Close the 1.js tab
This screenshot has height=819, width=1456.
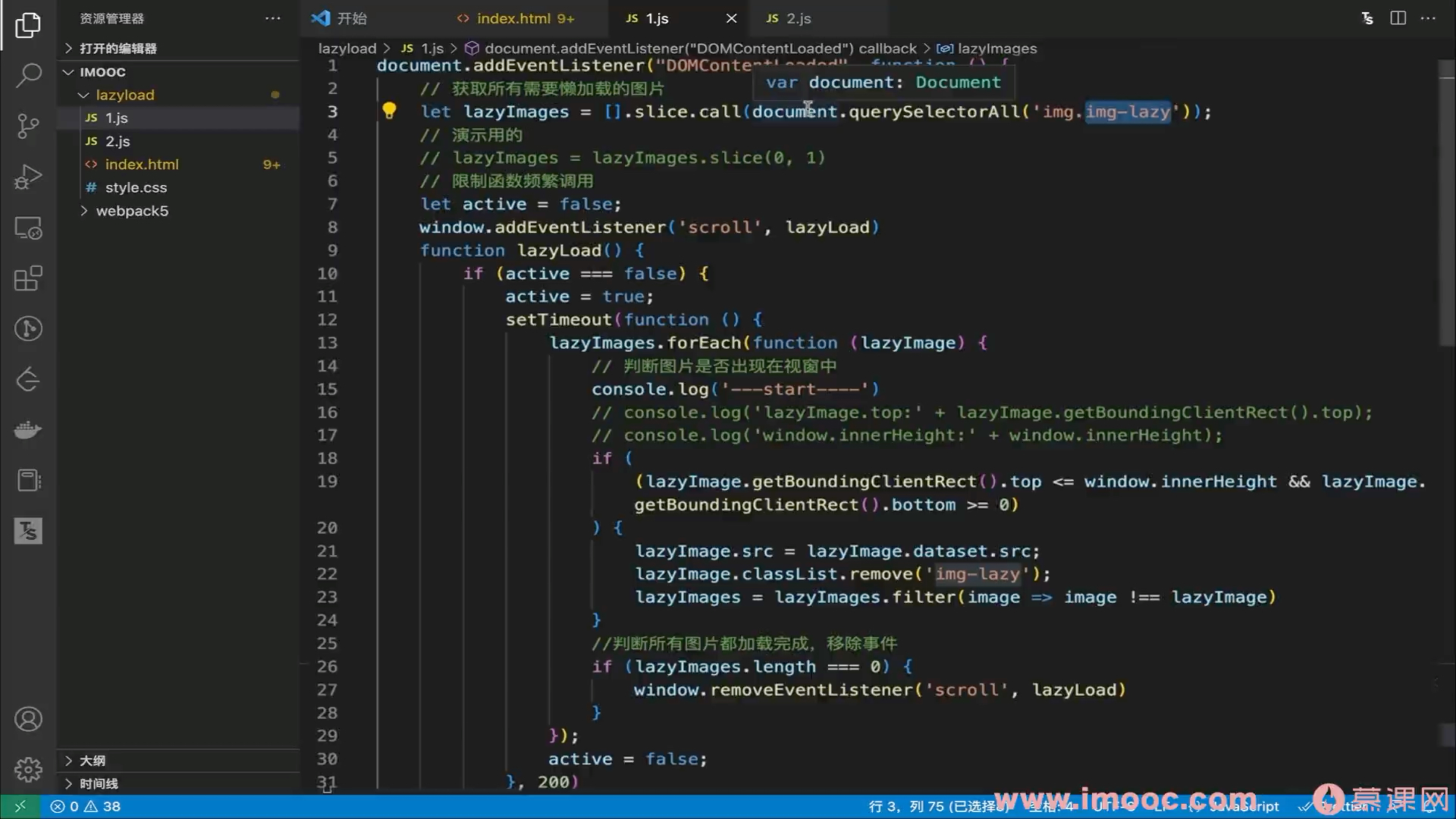click(731, 18)
